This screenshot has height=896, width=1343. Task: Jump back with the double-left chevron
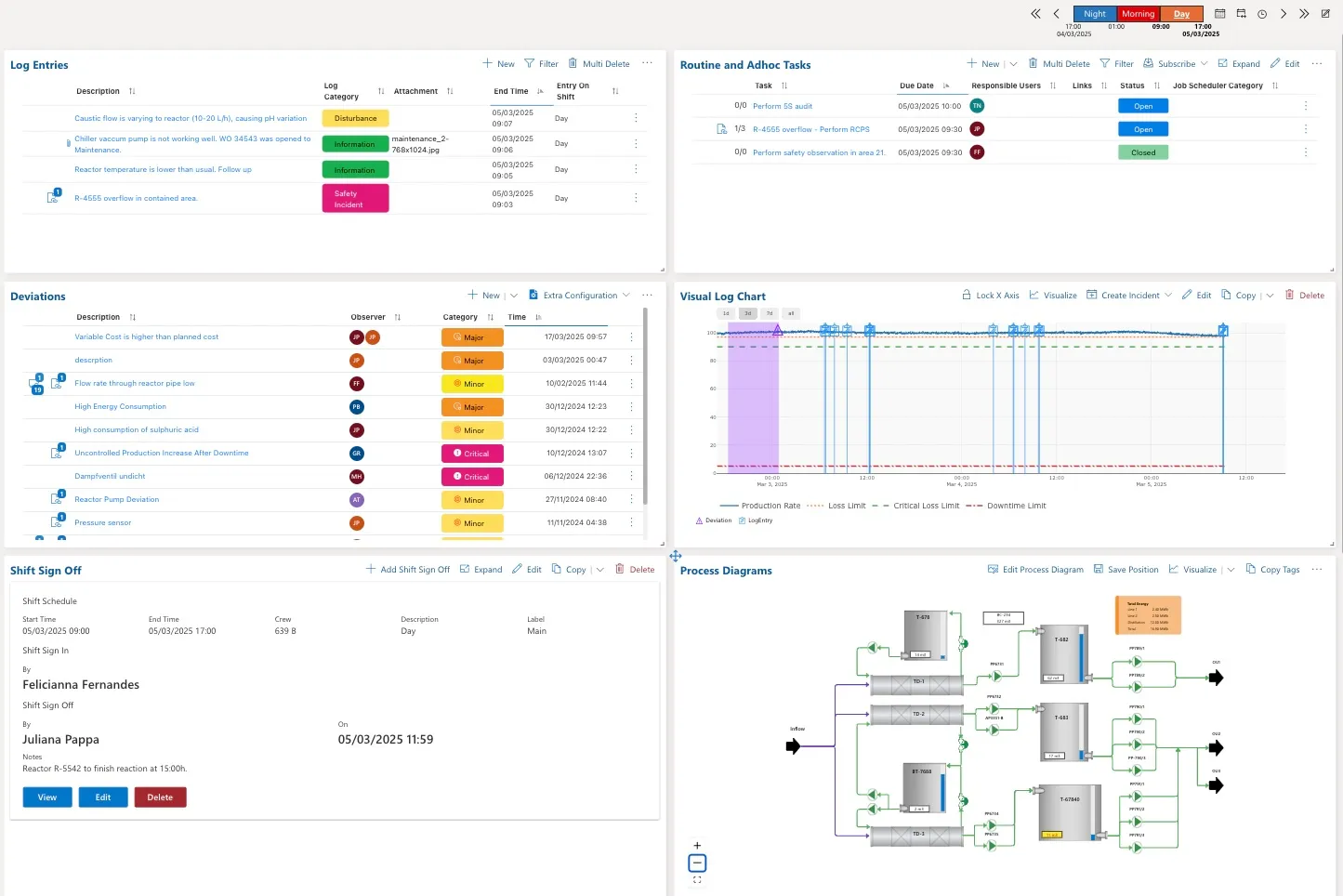click(x=1035, y=14)
